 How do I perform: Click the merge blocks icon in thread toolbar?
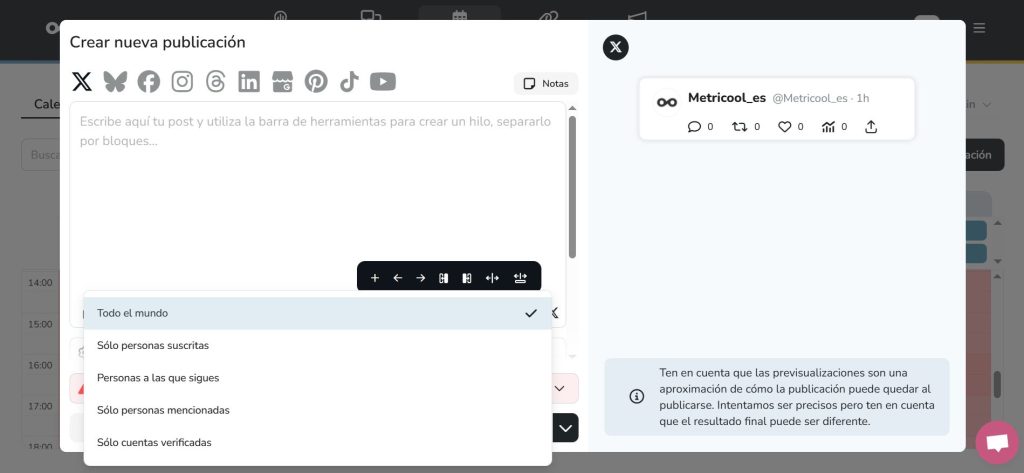[443, 278]
